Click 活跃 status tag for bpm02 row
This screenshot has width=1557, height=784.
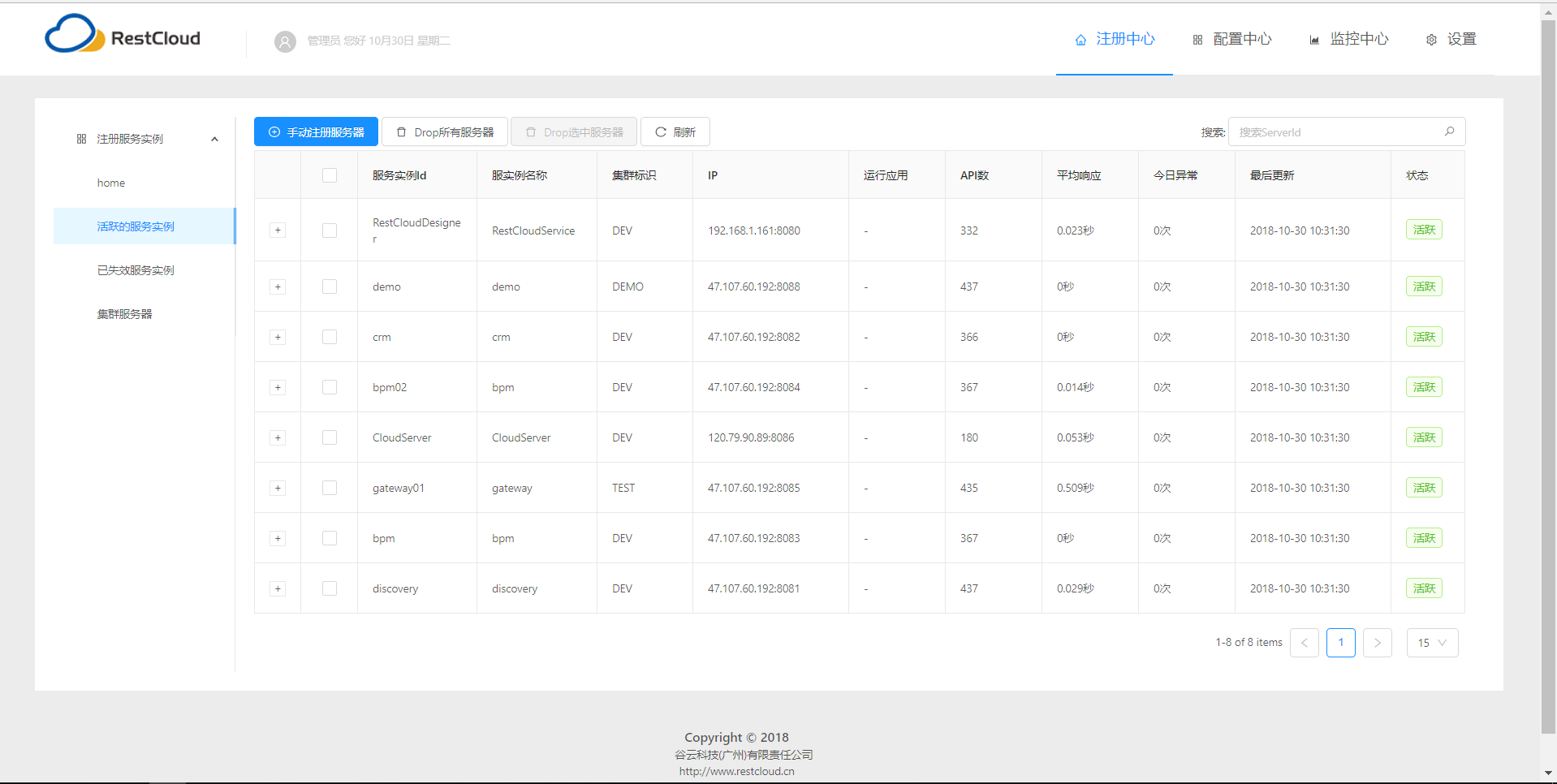[x=1424, y=387]
